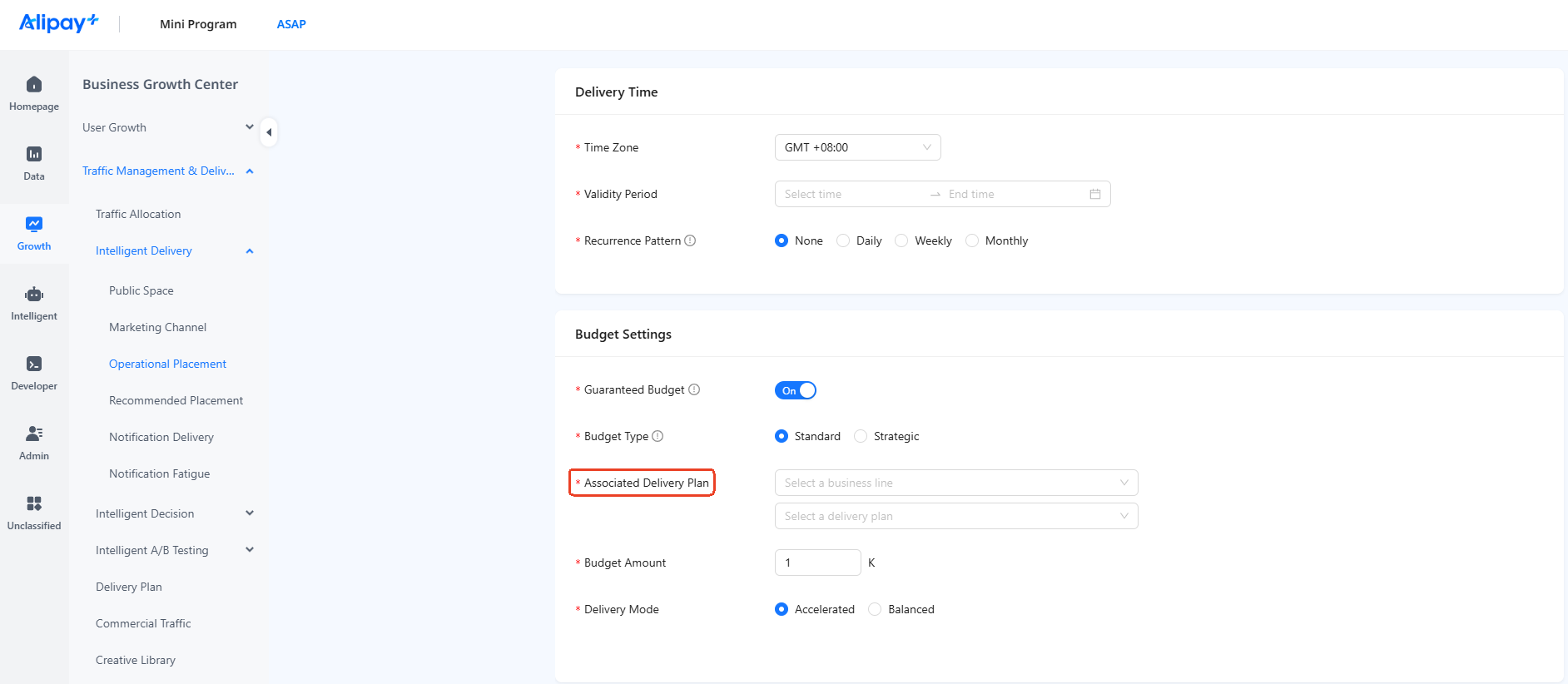This screenshot has width=1568, height=684.
Task: Click the Recurrence Pattern info icon
Action: coord(690,240)
